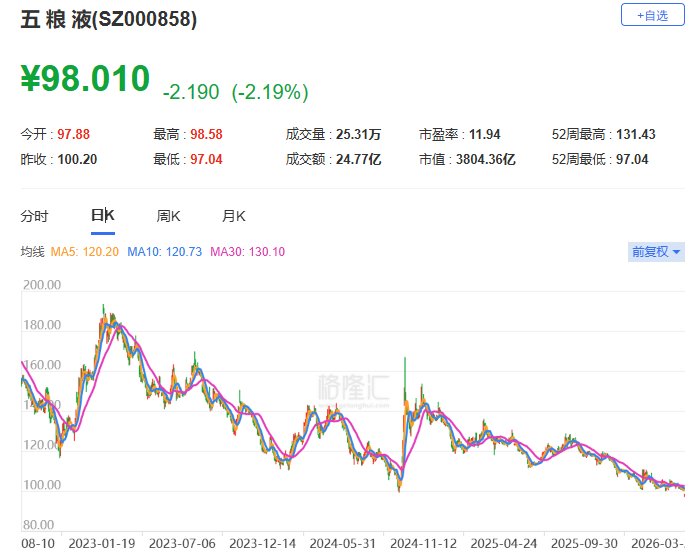Click the 2023-01-19 date axis label
The height and width of the screenshot is (555, 696).
coord(102,543)
